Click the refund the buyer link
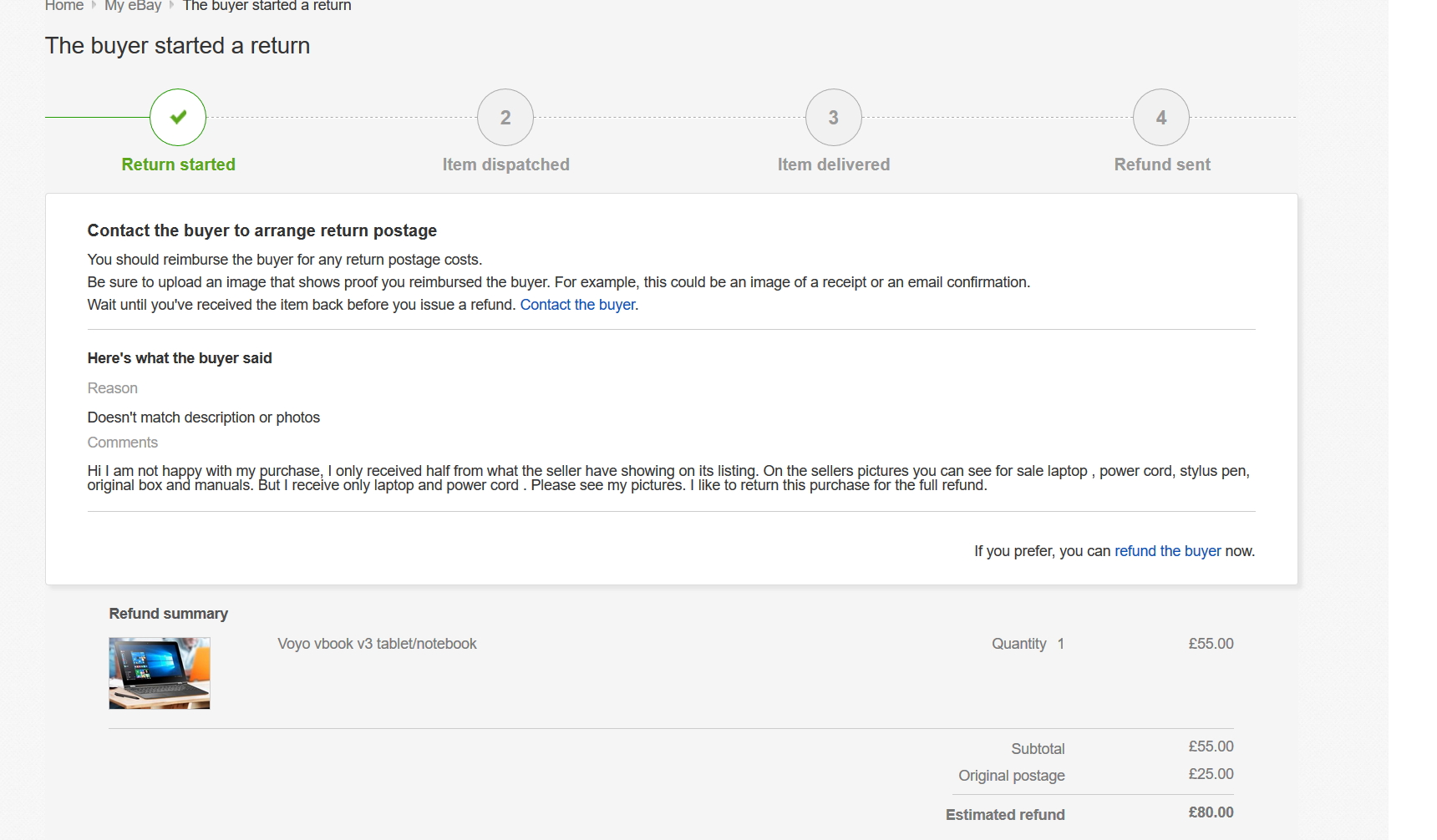Screen dimensions: 1437x840 point(1167,551)
